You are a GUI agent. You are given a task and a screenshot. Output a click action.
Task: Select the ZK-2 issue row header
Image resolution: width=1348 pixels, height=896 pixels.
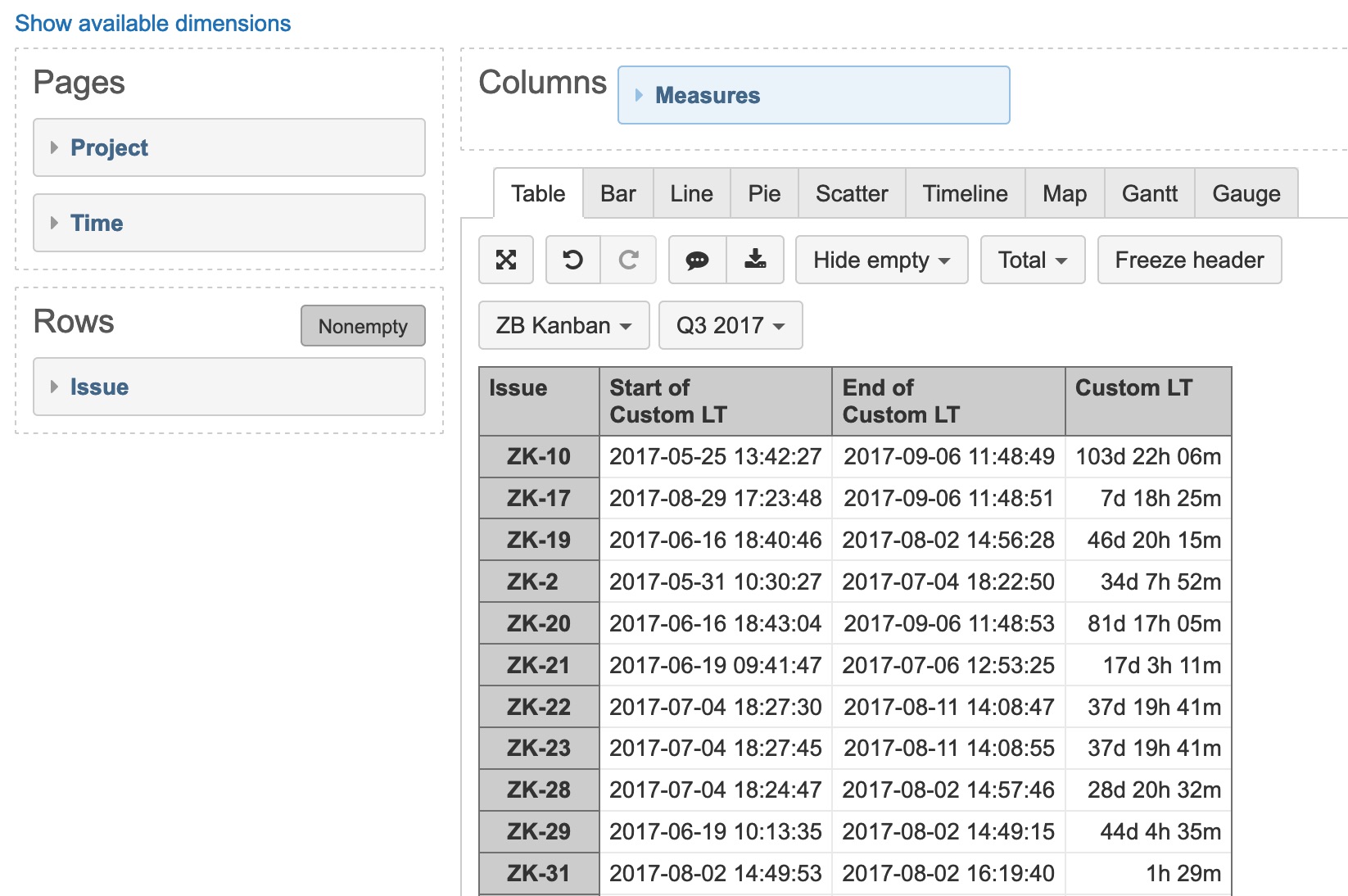coord(539,581)
